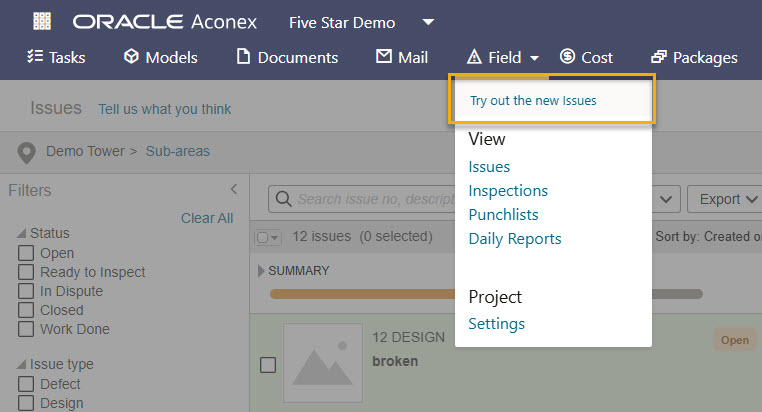
Task: Choose Punchlists in the Field menu
Action: click(503, 215)
